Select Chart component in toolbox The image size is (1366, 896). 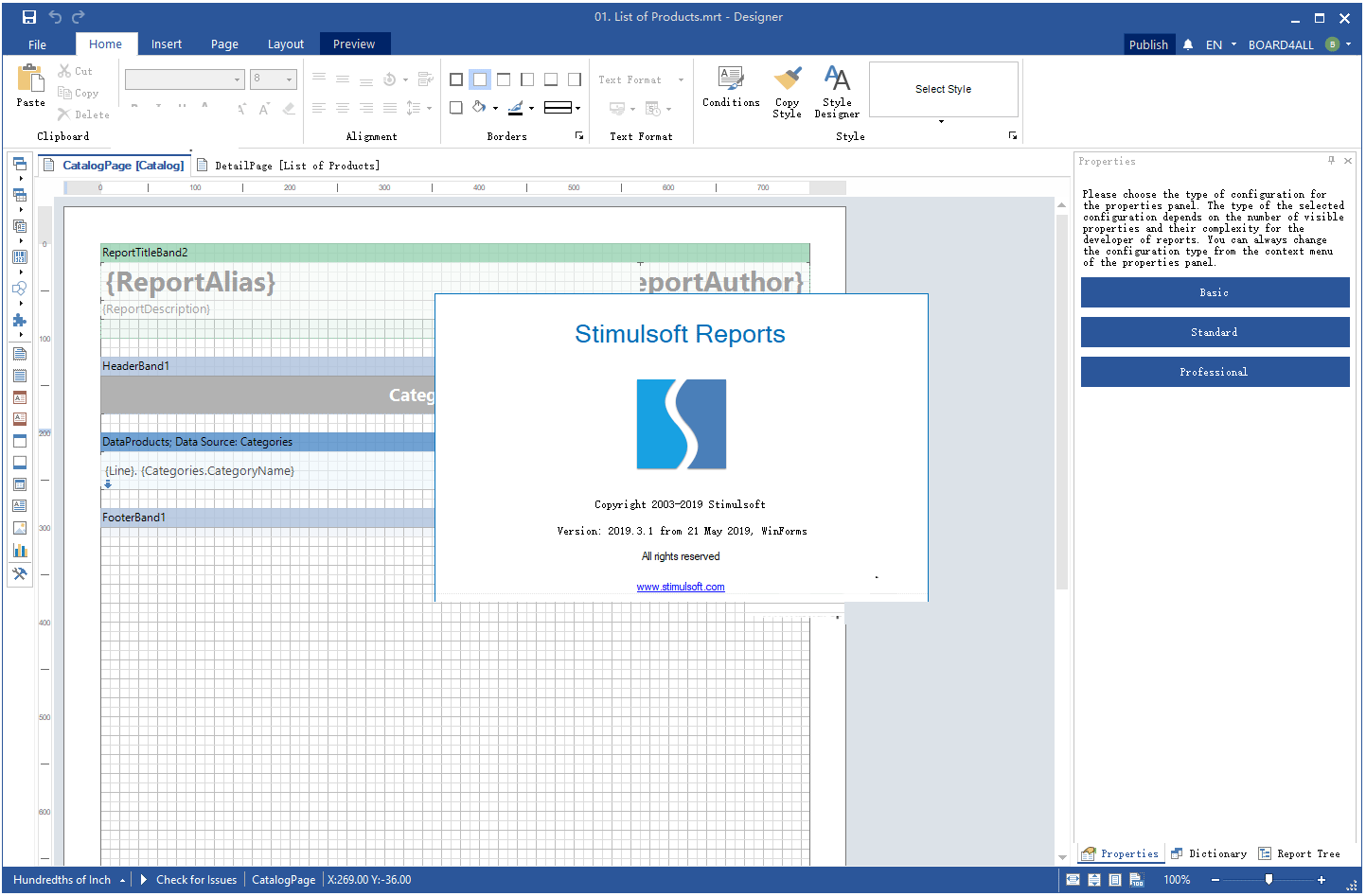pyautogui.click(x=20, y=550)
